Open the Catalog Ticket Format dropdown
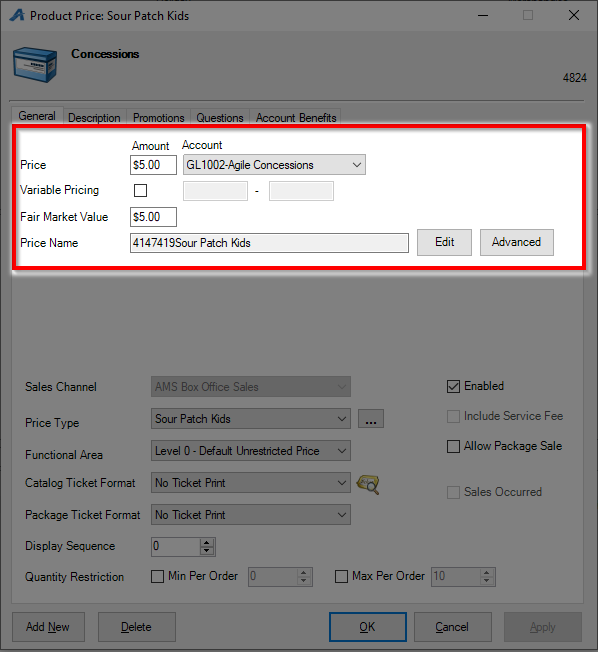Viewport: 598px width, 652px height. tap(251, 483)
